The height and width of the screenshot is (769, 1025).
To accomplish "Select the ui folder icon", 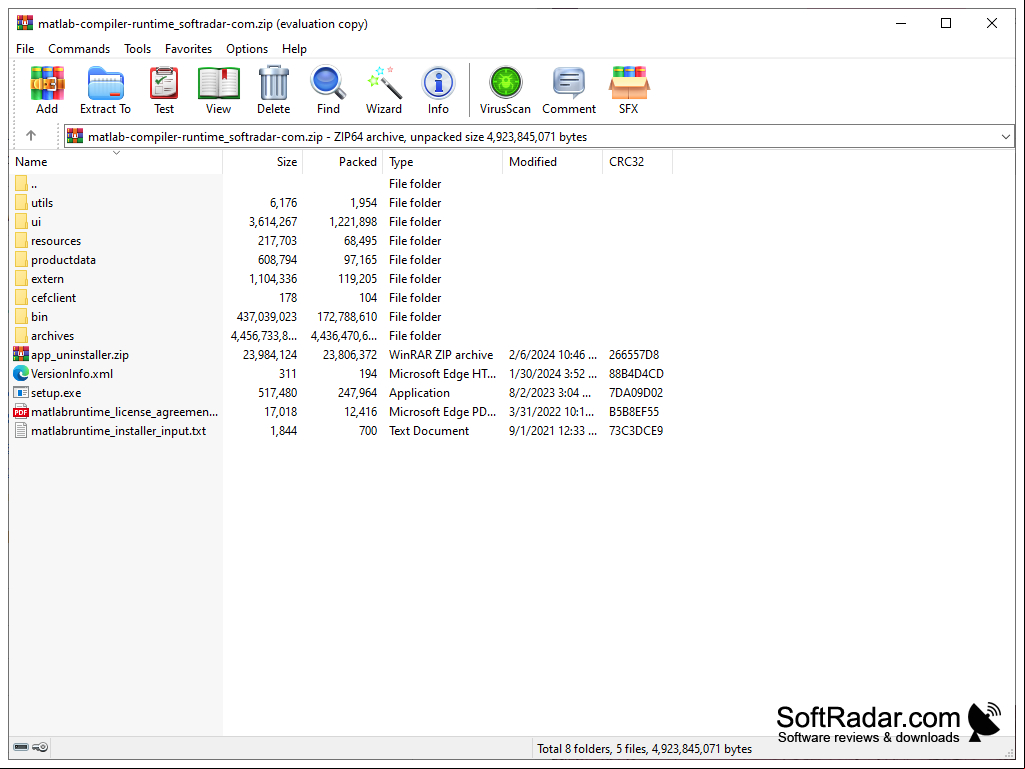I will pos(21,222).
